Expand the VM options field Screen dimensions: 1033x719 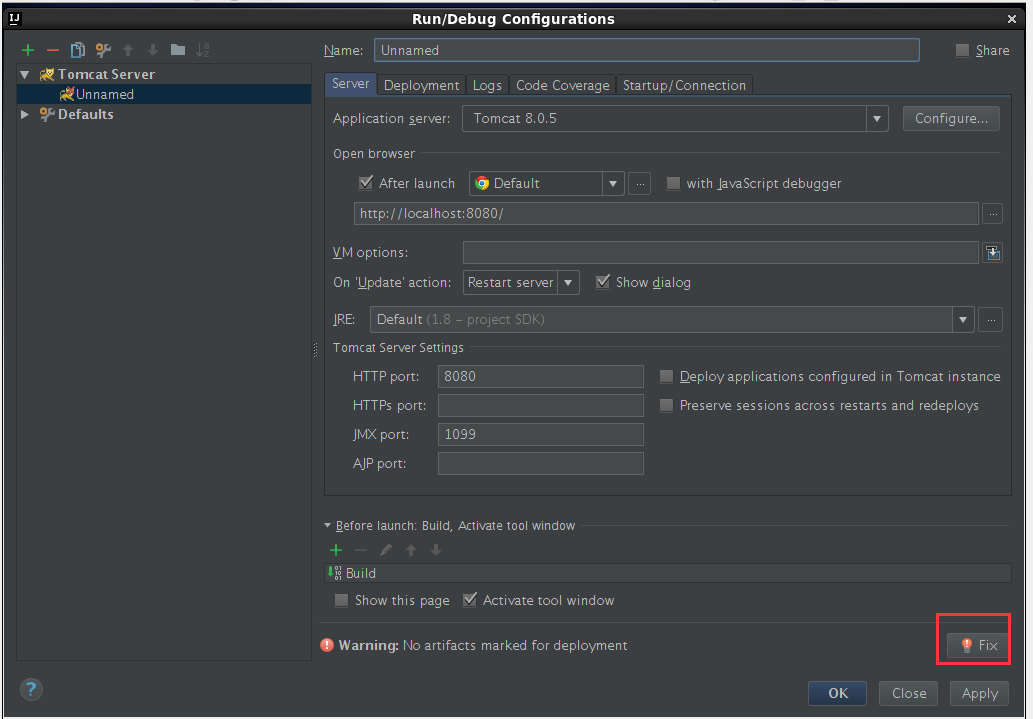[992, 252]
